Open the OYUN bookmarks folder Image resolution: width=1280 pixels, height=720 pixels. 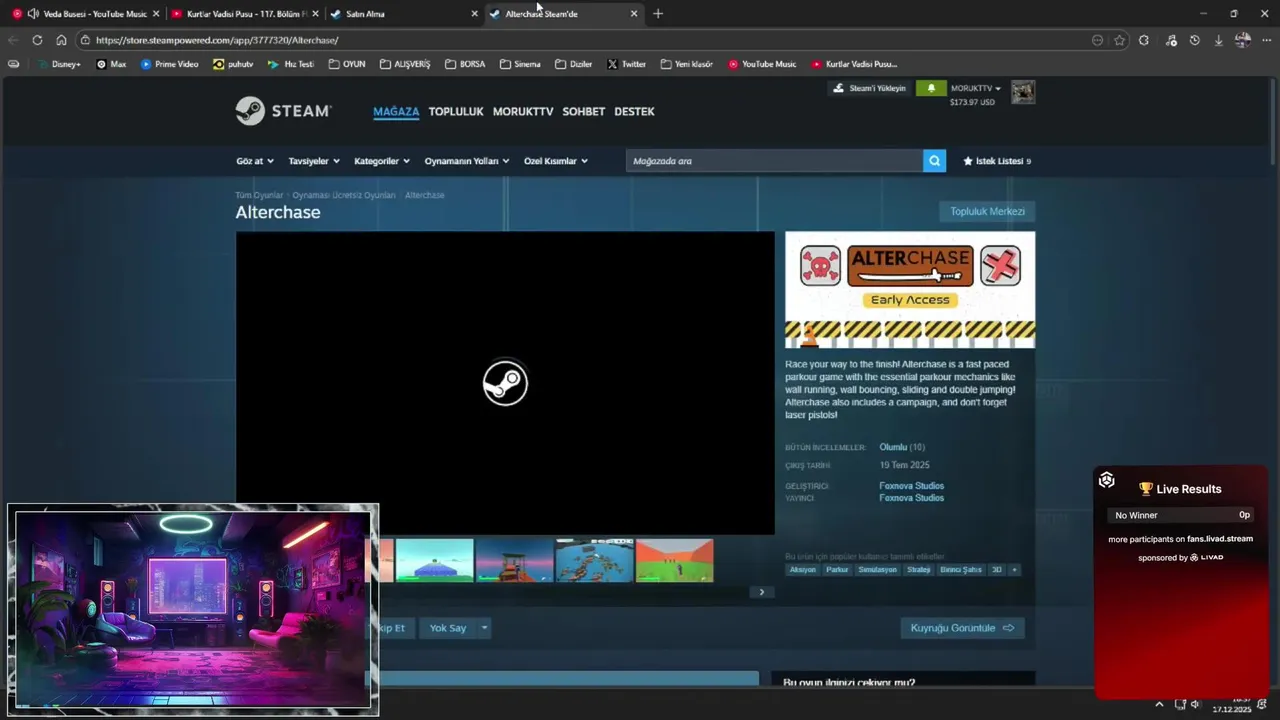[x=346, y=64]
